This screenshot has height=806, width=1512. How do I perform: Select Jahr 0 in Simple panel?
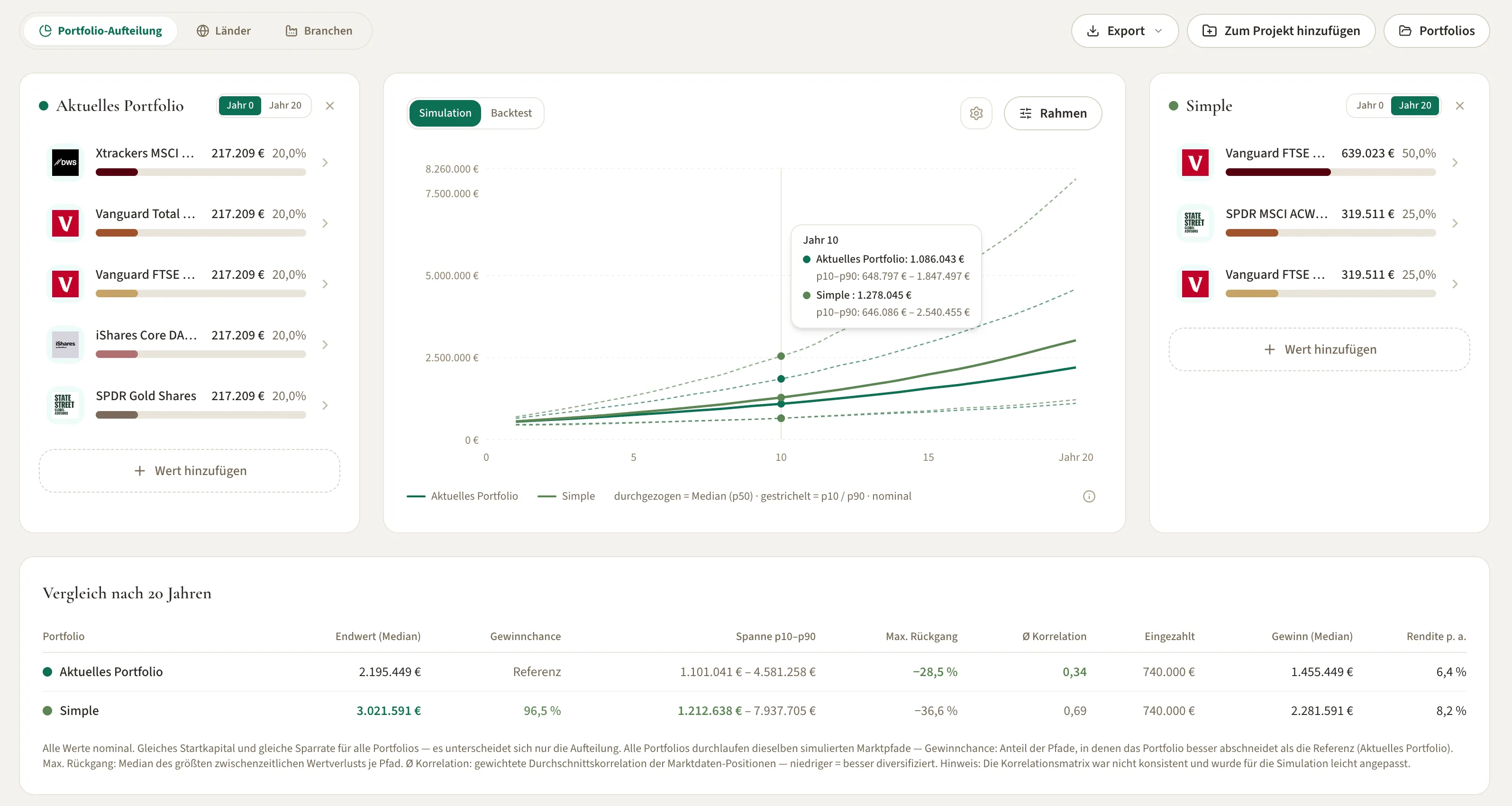(1370, 106)
